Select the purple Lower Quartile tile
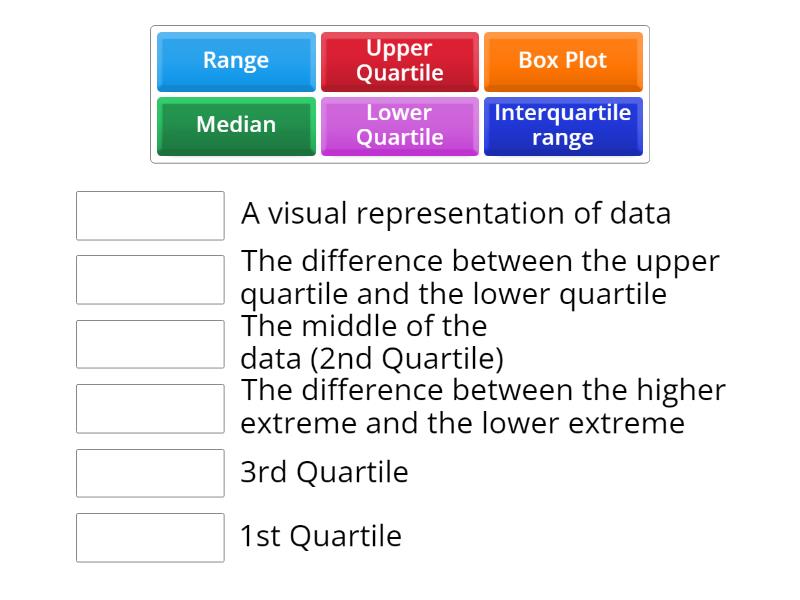Screen dimensions: 800x600 coord(400,126)
